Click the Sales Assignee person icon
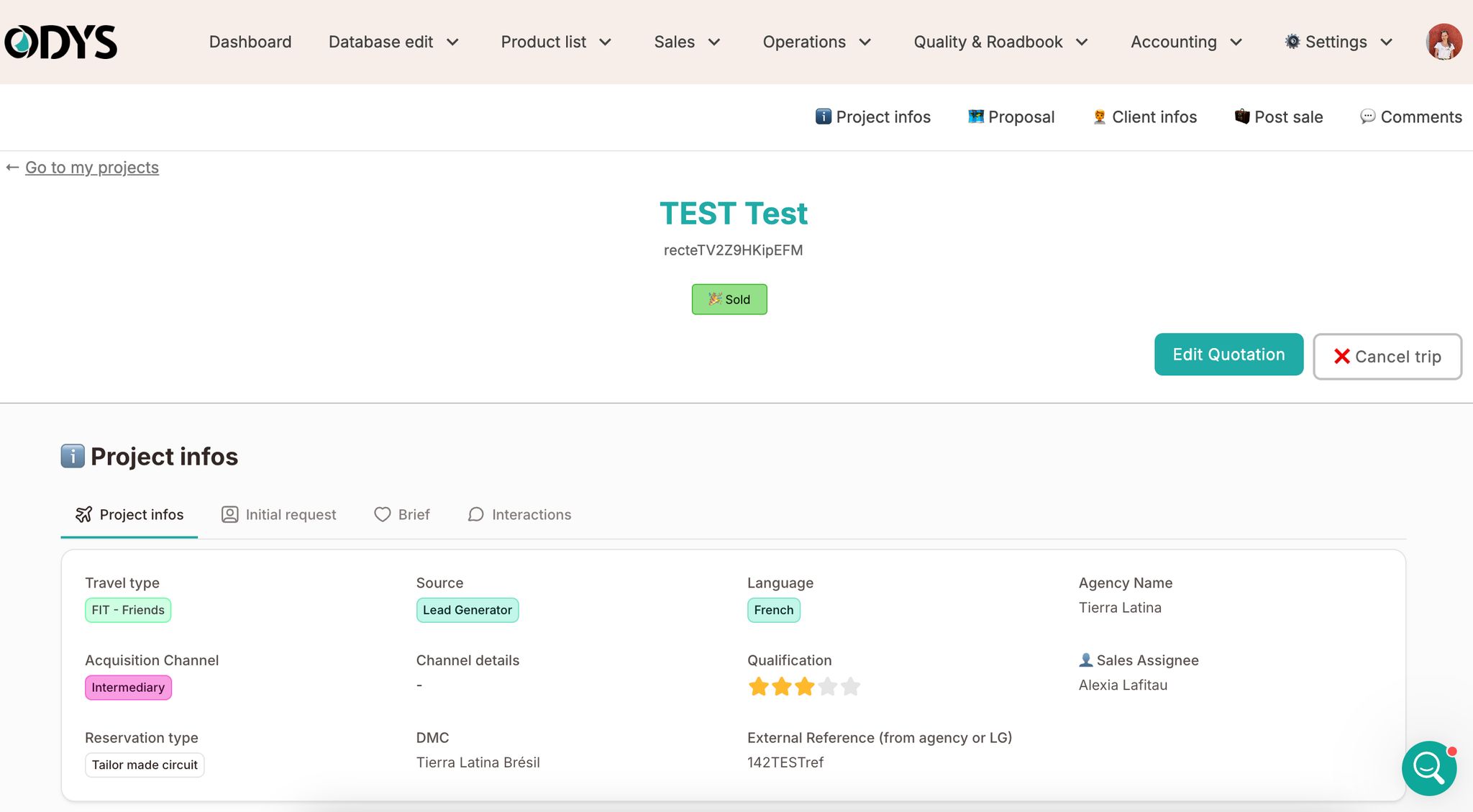The width and height of the screenshot is (1473, 812). (1086, 660)
